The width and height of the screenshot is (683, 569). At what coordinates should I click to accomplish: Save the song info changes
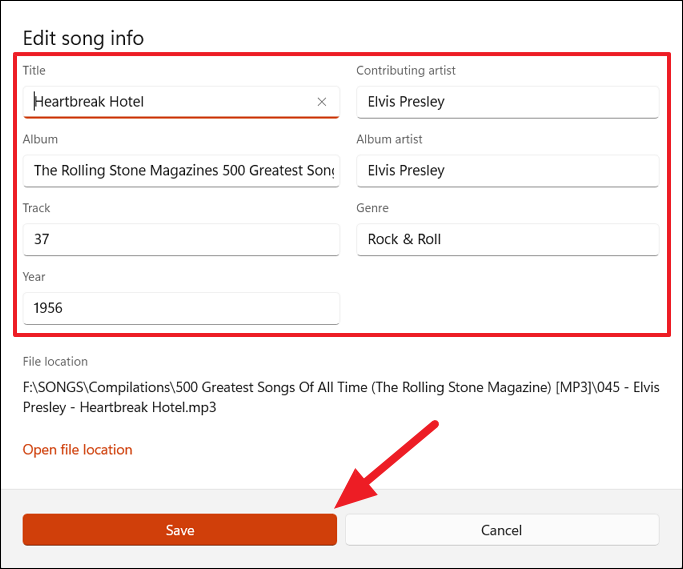[180, 530]
